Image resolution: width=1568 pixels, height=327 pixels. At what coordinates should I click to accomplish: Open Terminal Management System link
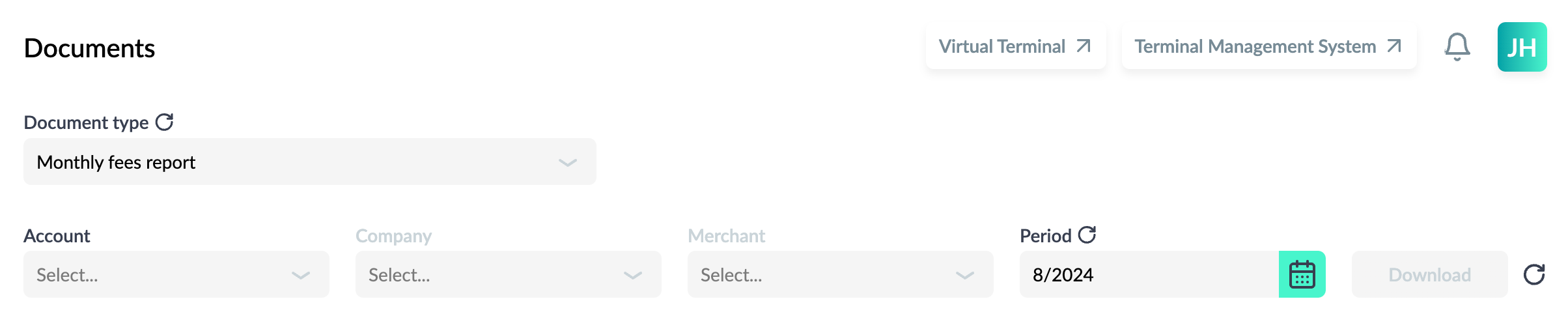[x=1269, y=46]
